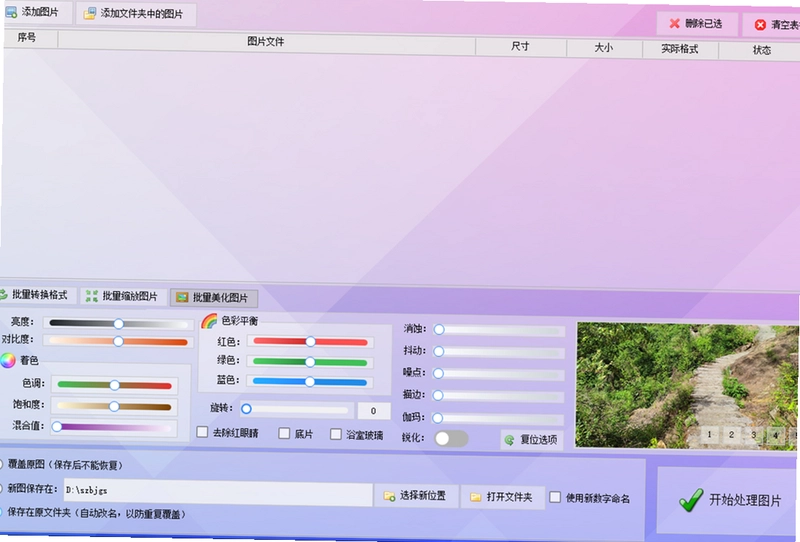Click the 消蚀 slider
800x542 pixels.
click(x=498, y=330)
